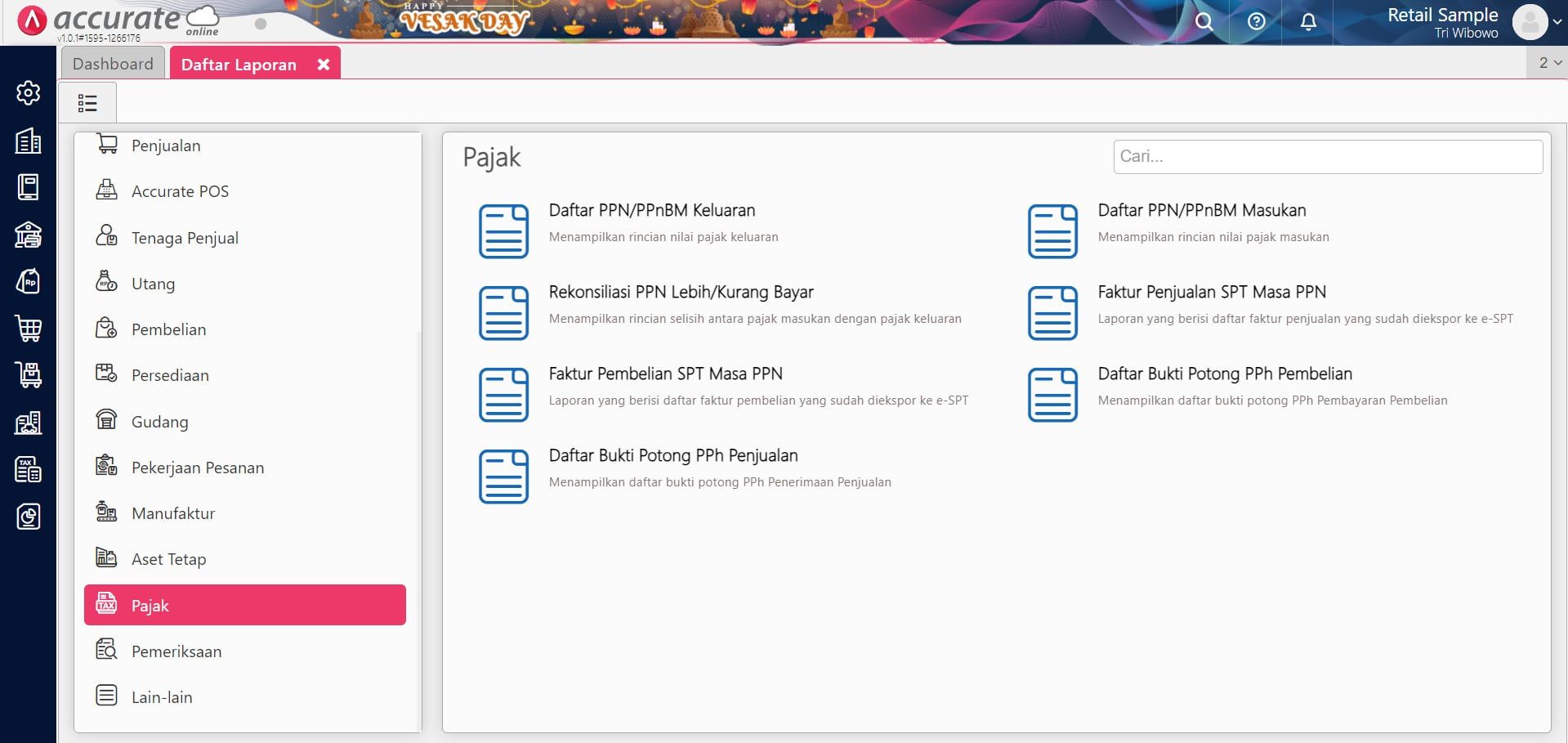The height and width of the screenshot is (743, 1568).
Task: Close the Daftar Laporan tab
Action: point(324,65)
